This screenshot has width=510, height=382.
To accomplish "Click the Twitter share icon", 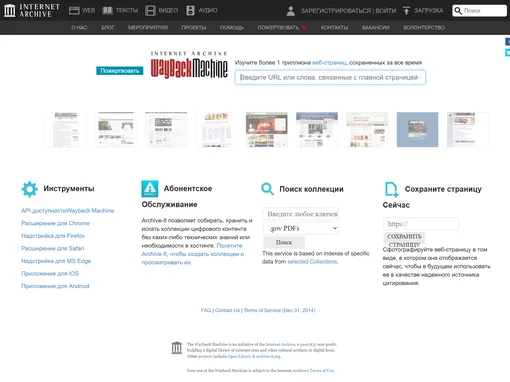I will click(508, 52).
